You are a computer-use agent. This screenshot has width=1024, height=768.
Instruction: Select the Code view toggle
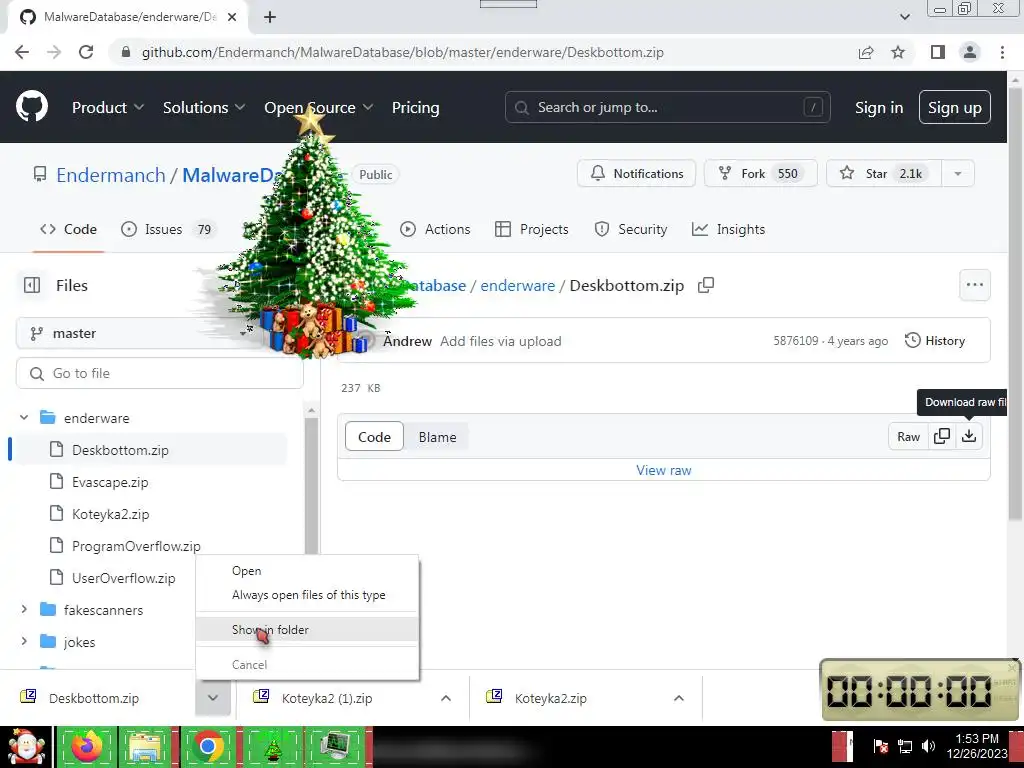tap(374, 437)
